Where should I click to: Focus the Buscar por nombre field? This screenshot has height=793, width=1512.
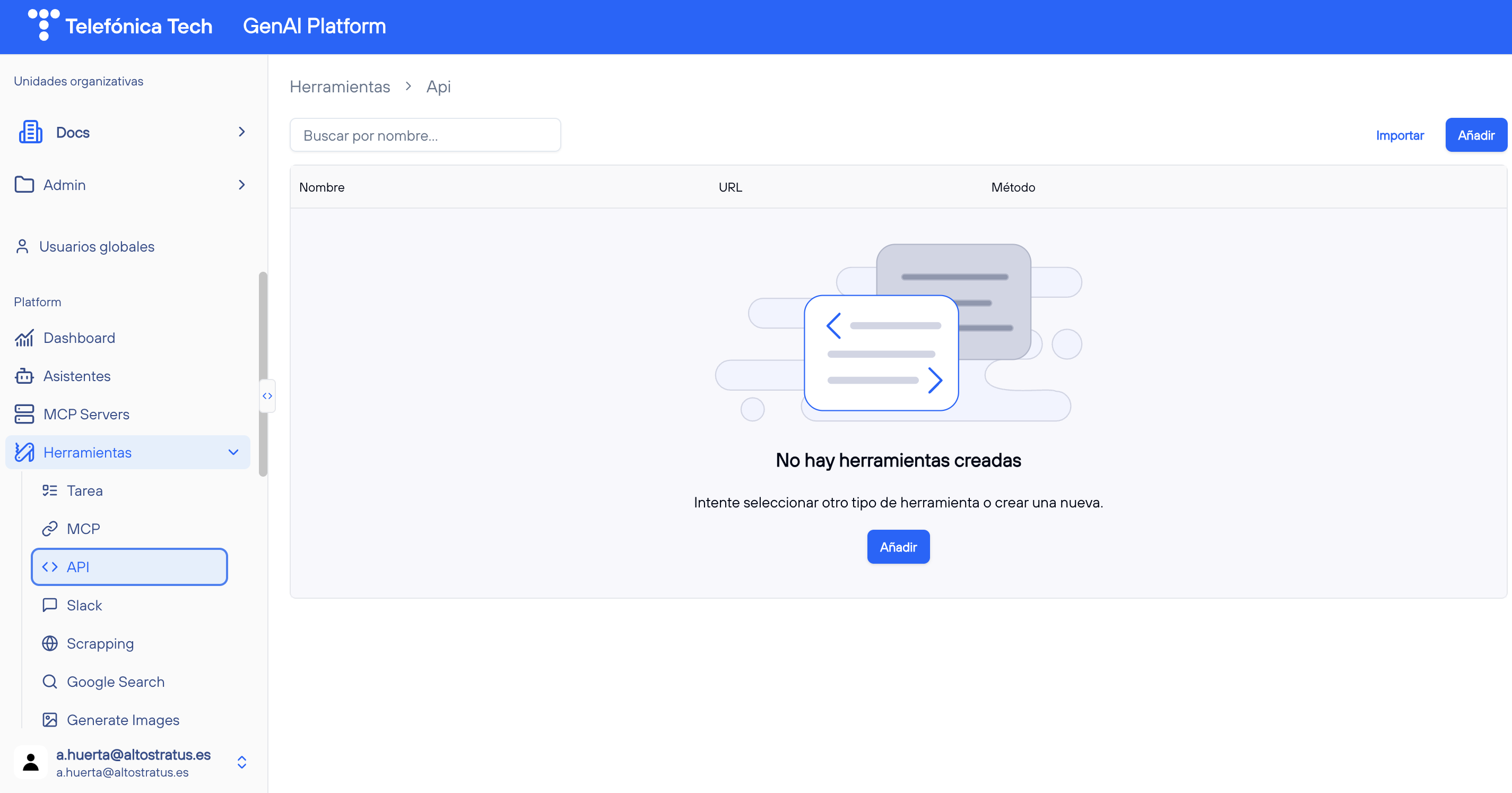point(425,136)
